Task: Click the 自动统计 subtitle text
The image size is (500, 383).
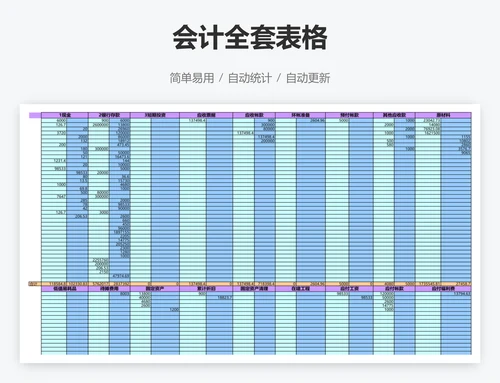Action: coord(250,78)
